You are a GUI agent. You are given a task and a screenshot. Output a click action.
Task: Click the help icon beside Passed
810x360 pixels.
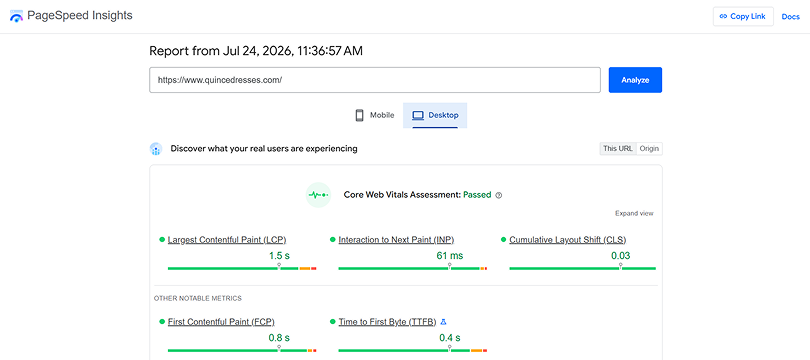499,195
